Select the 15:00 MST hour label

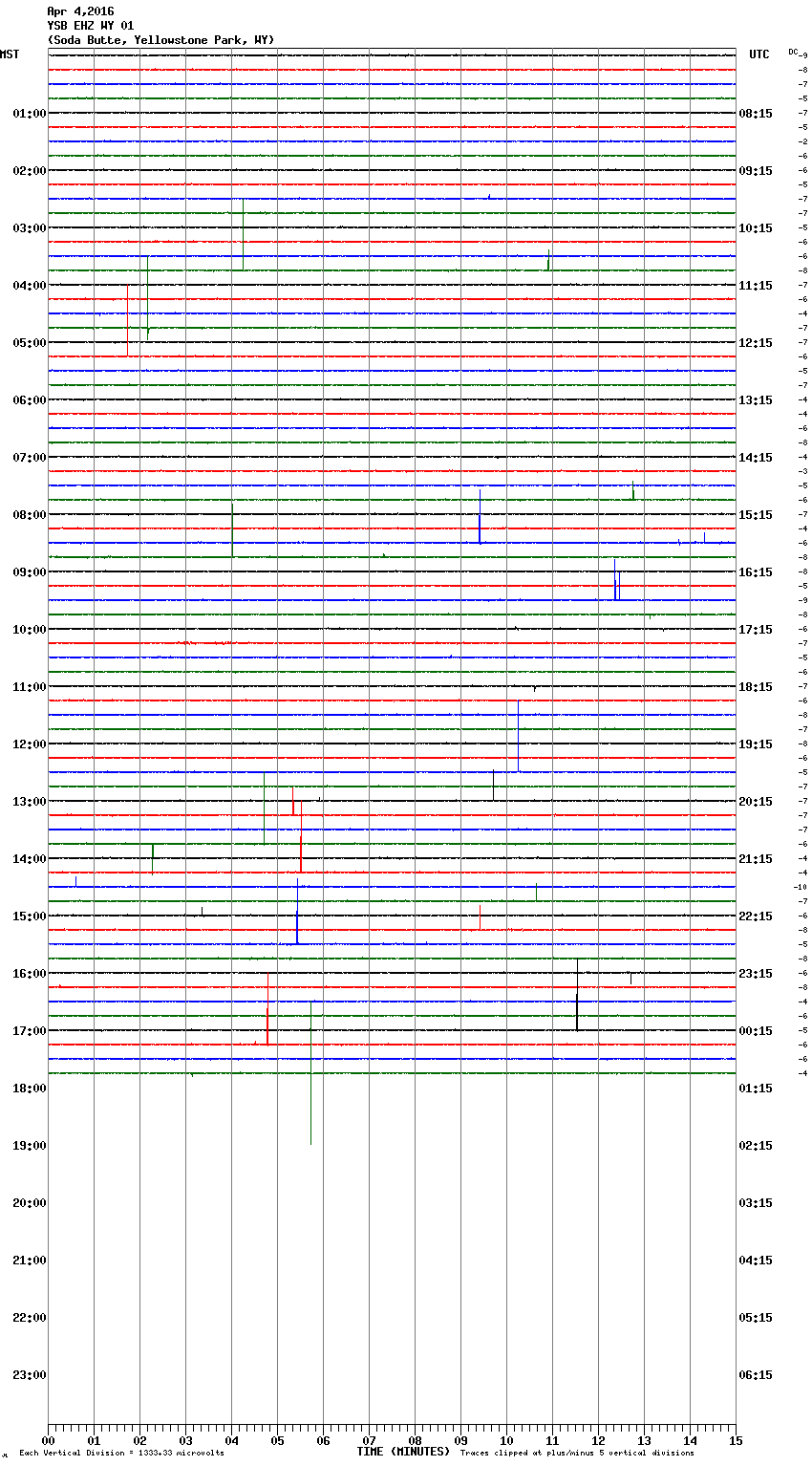[30, 916]
